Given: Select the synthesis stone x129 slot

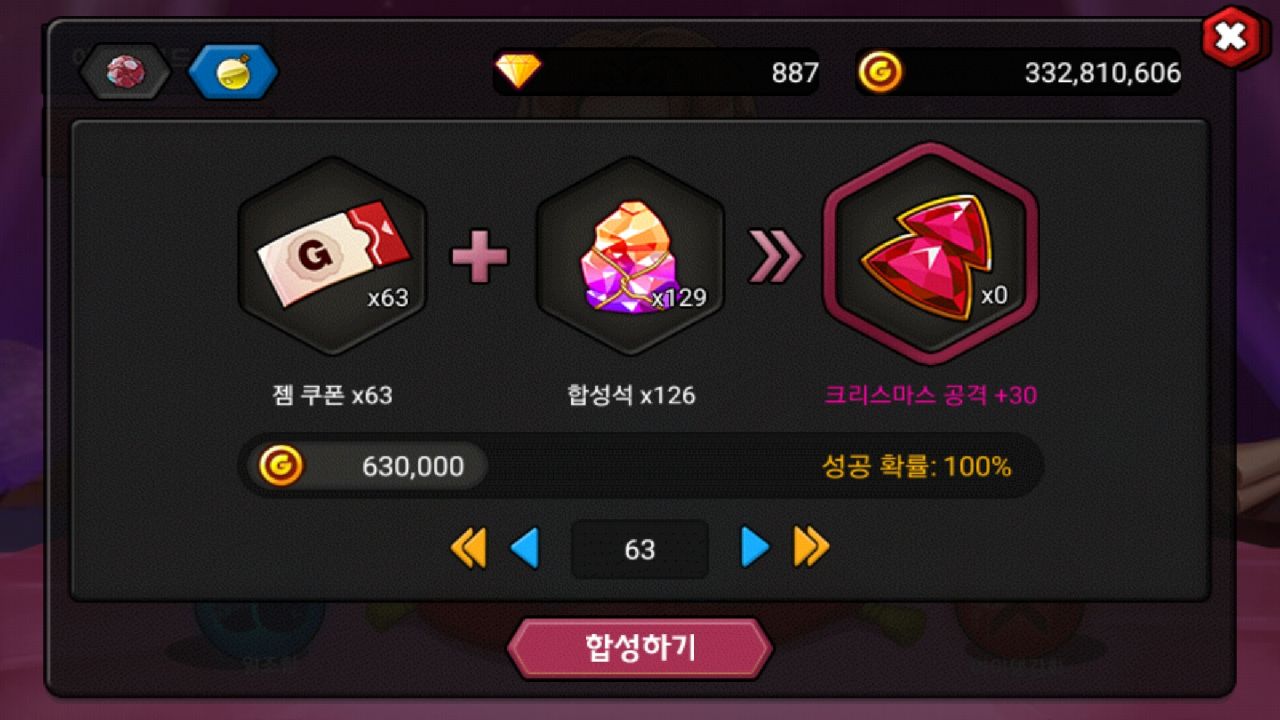Looking at the screenshot, I should pos(630,256).
